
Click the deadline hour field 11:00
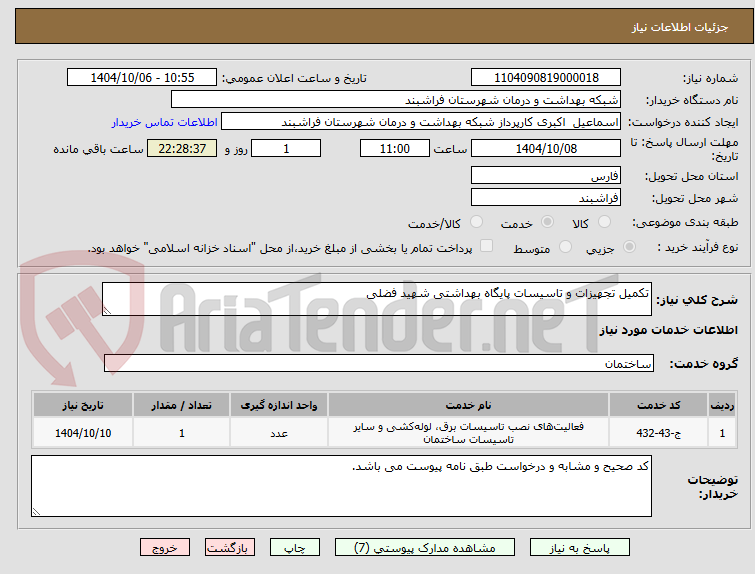pyautogui.click(x=395, y=148)
